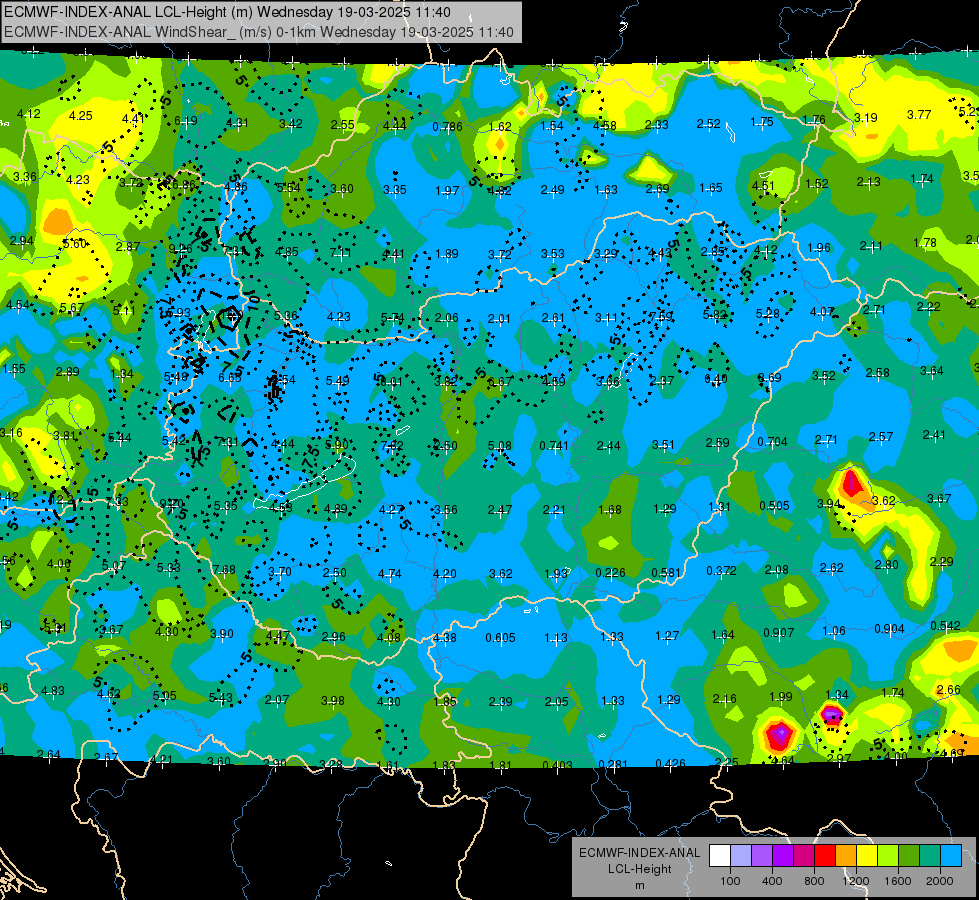The image size is (979, 900).
Task: Click the sky blue legend swatch
Action: tap(951, 856)
